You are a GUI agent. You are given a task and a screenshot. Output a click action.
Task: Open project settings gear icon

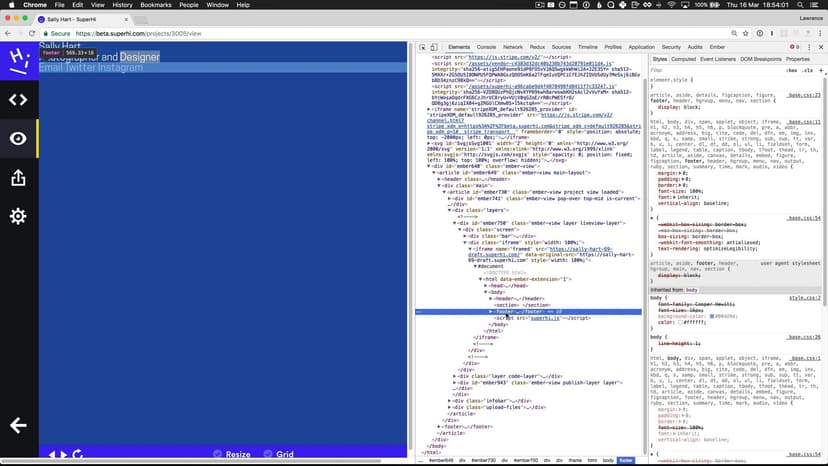pos(18,217)
